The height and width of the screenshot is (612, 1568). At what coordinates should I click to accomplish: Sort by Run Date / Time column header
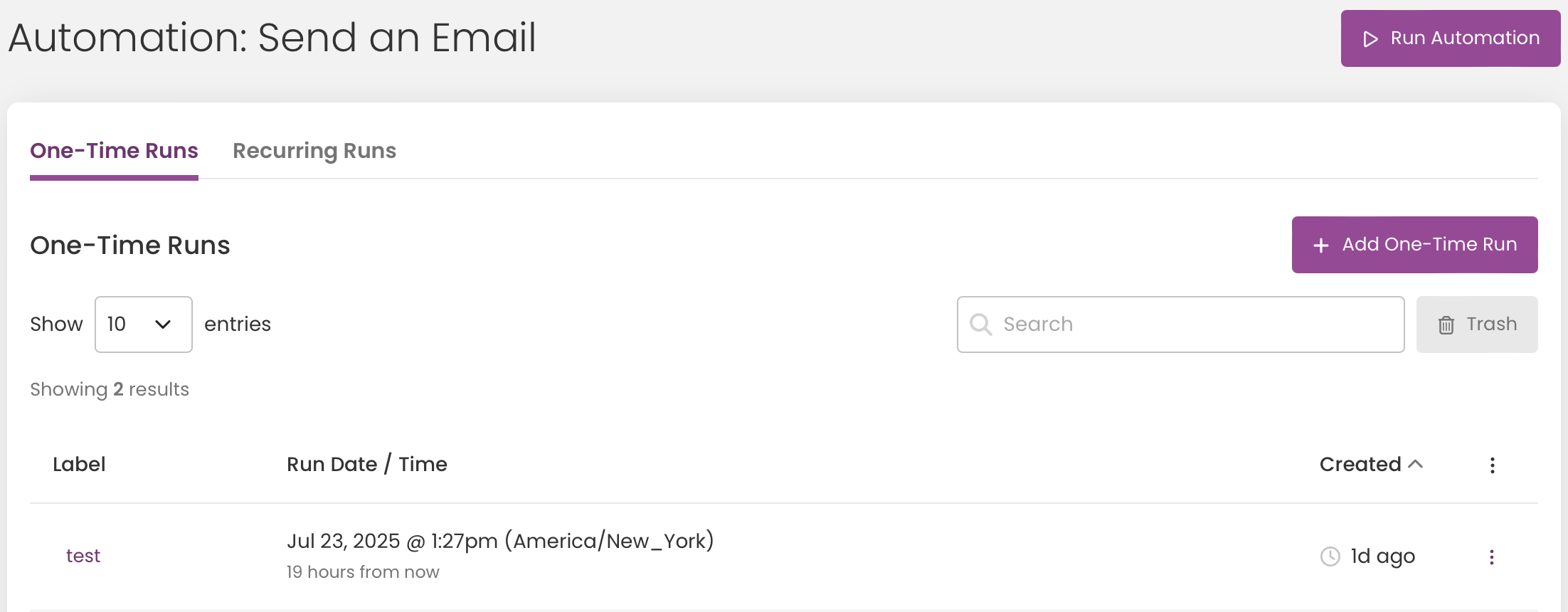(x=367, y=464)
